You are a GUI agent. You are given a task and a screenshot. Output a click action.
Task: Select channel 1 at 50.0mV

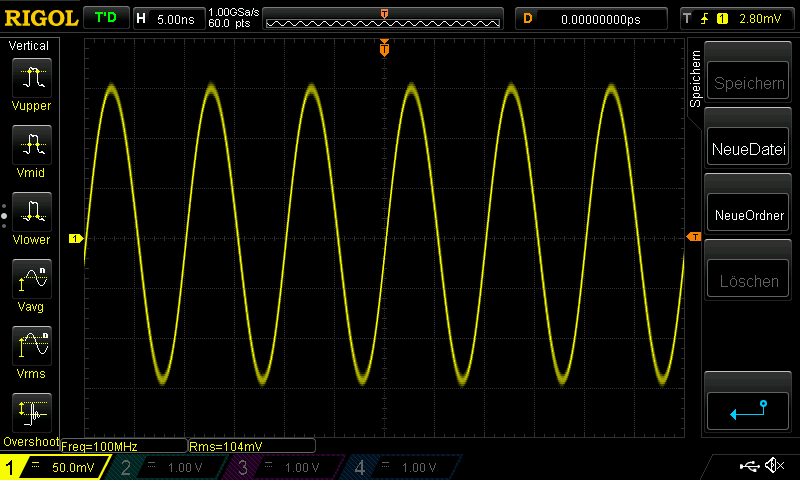tap(55, 467)
